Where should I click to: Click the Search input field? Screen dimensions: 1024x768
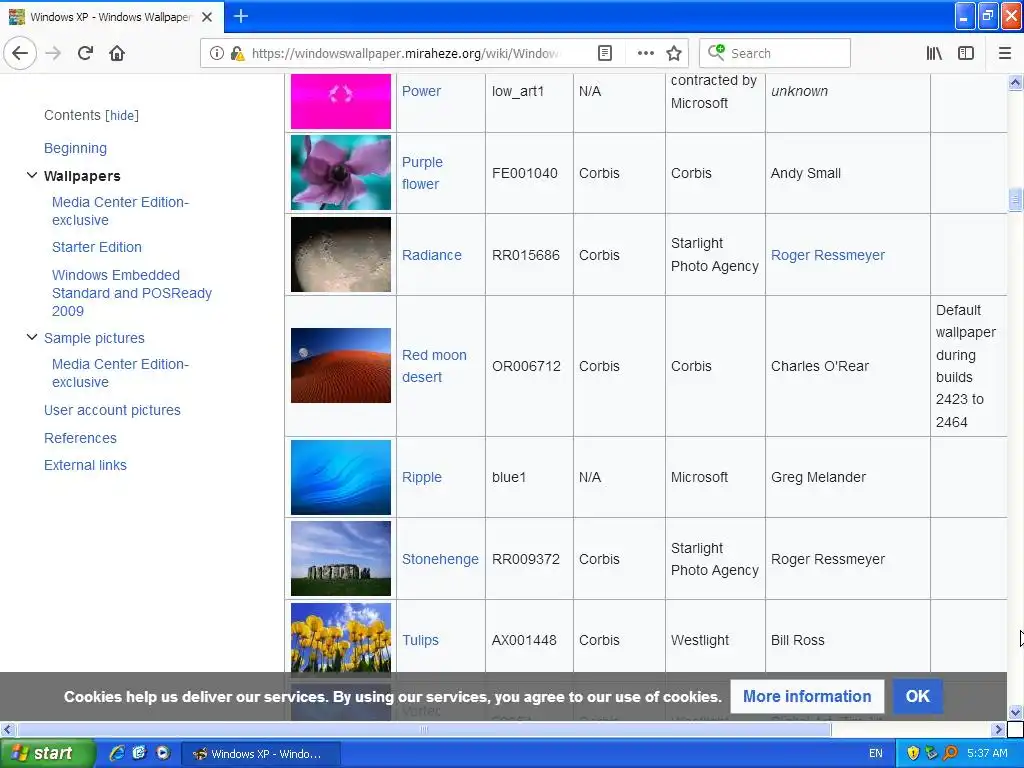point(775,53)
